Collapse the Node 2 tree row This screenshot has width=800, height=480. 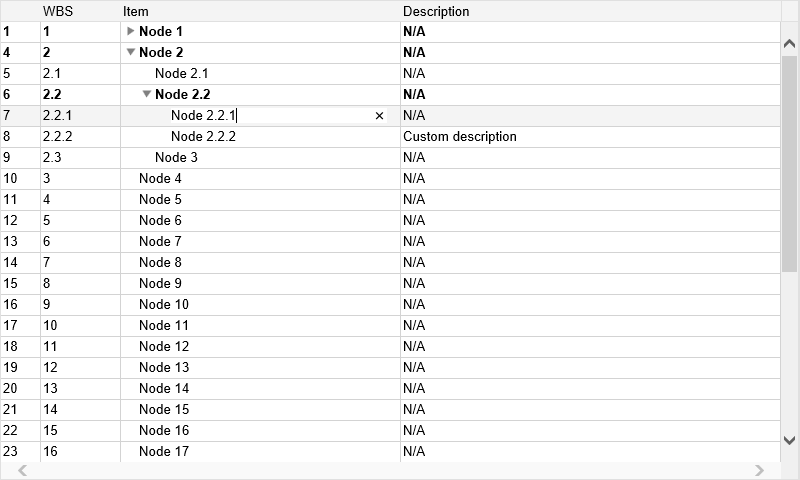point(131,53)
